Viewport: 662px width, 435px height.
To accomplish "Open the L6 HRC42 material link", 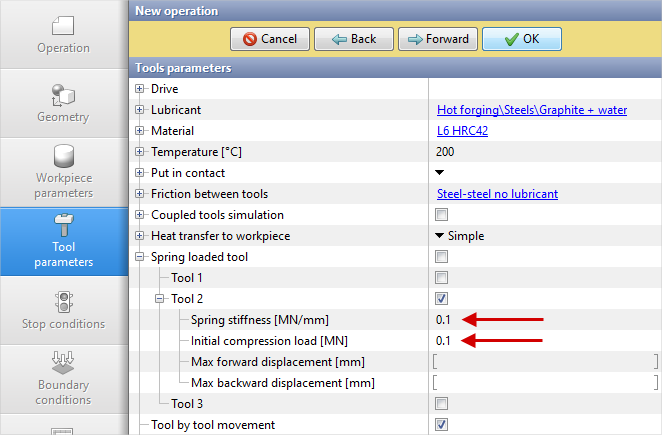I will pyautogui.click(x=462, y=131).
